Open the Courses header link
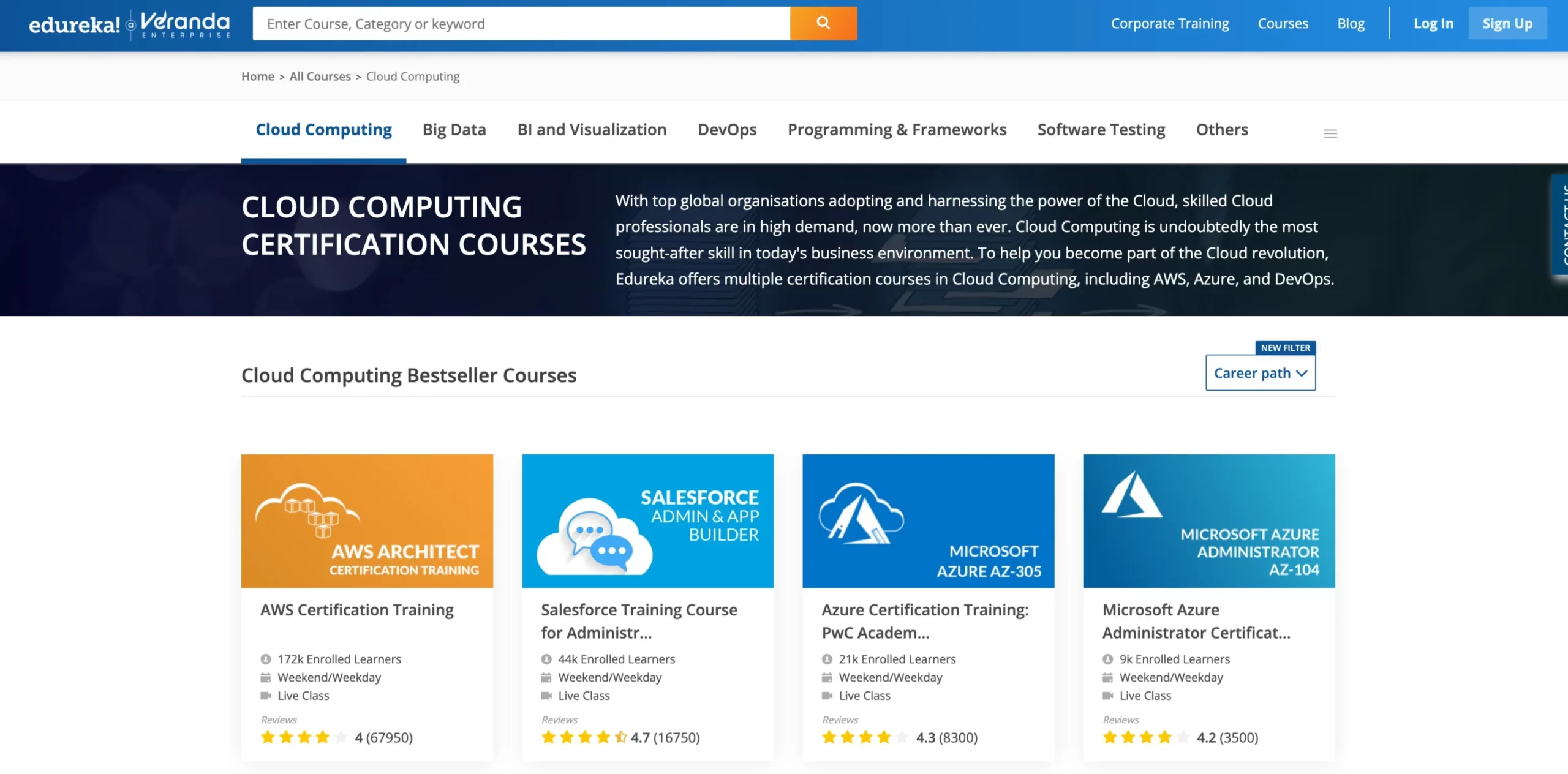This screenshot has width=1568, height=774. 1283,24
